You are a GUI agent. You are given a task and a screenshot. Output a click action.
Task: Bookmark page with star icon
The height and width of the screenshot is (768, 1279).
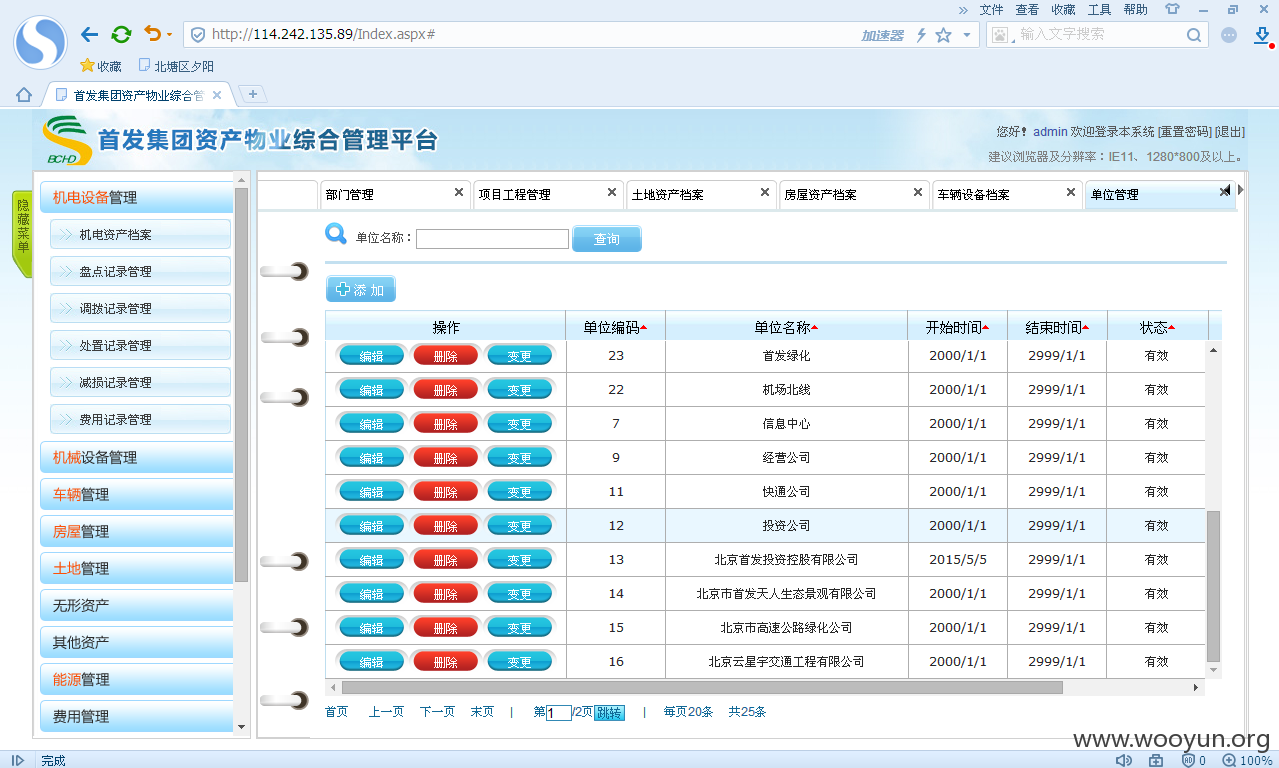pyautogui.click(x=943, y=35)
